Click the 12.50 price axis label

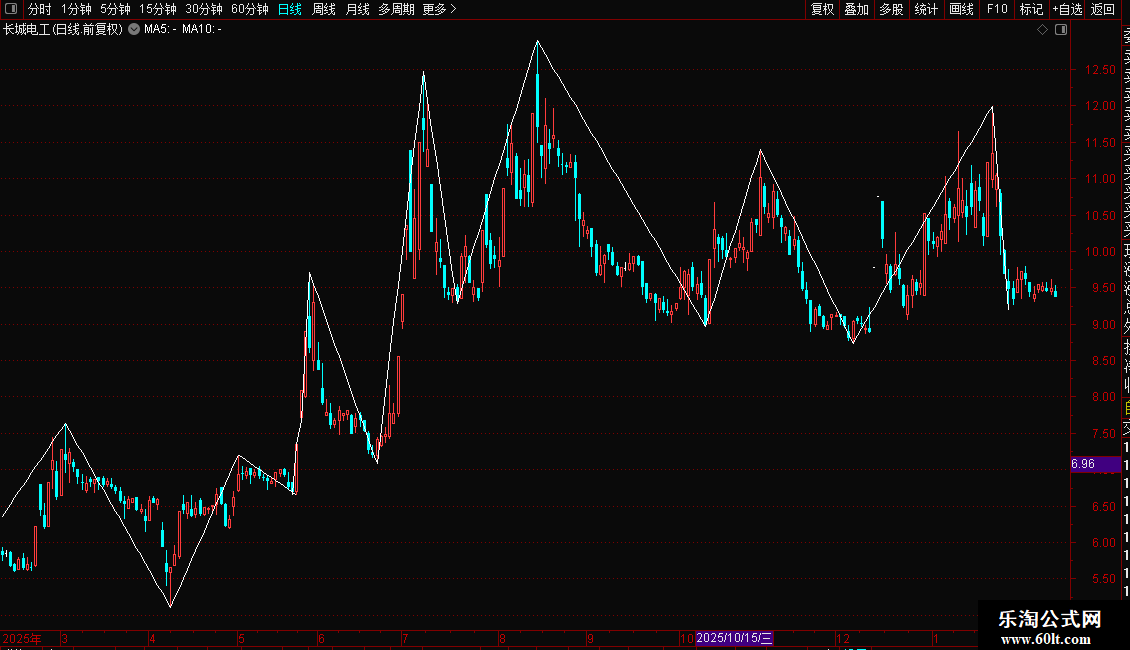coord(1100,70)
